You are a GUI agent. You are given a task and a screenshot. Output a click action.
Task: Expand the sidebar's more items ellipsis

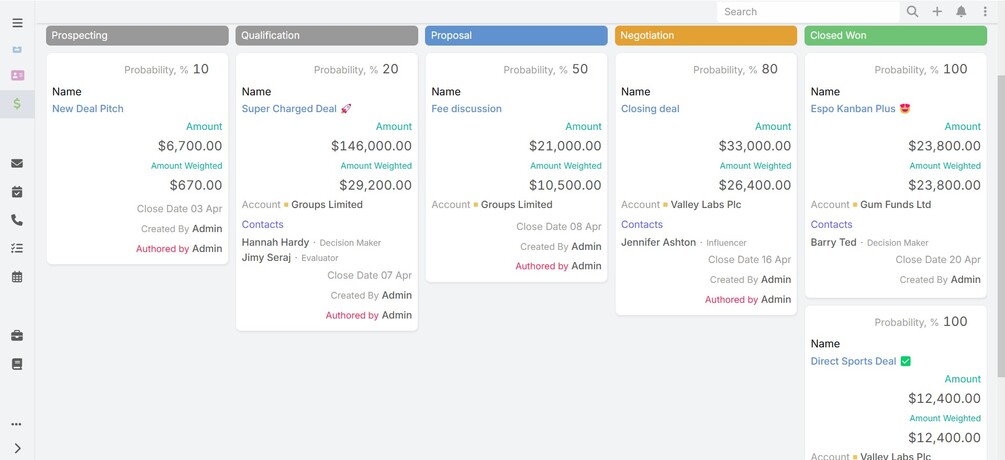pos(17,423)
